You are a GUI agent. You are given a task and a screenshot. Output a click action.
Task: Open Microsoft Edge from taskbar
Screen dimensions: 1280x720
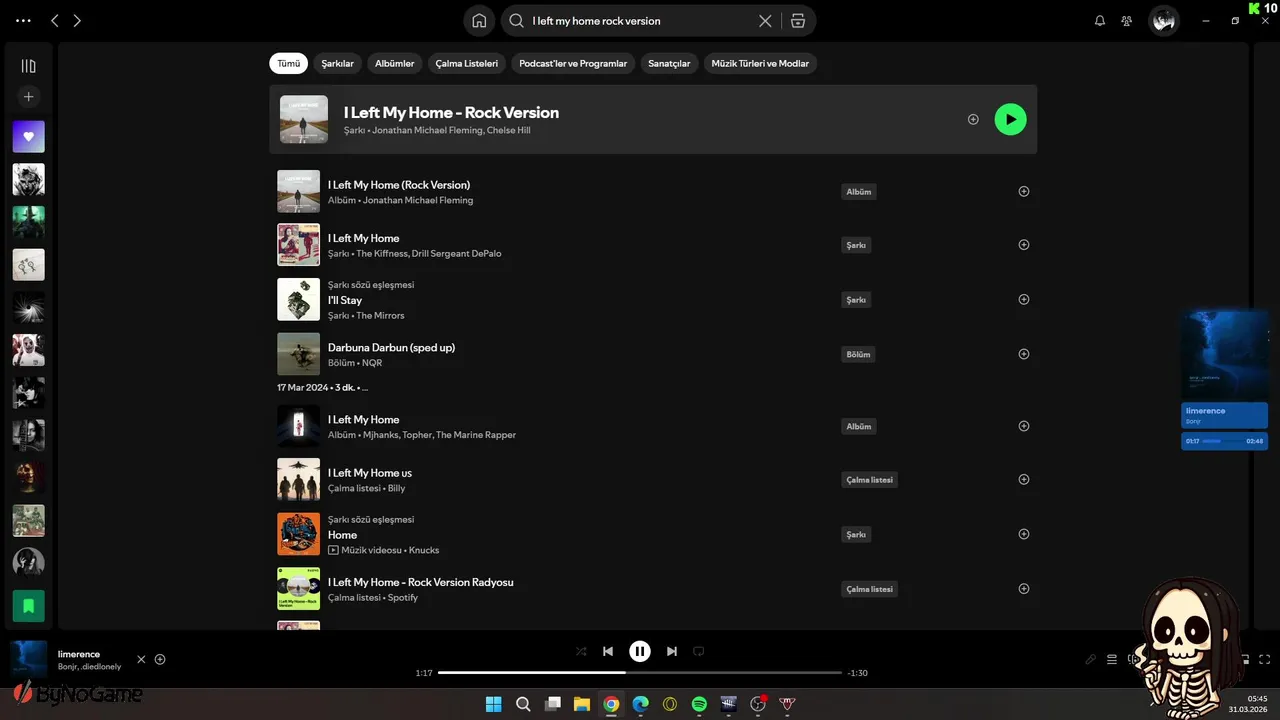pos(640,704)
